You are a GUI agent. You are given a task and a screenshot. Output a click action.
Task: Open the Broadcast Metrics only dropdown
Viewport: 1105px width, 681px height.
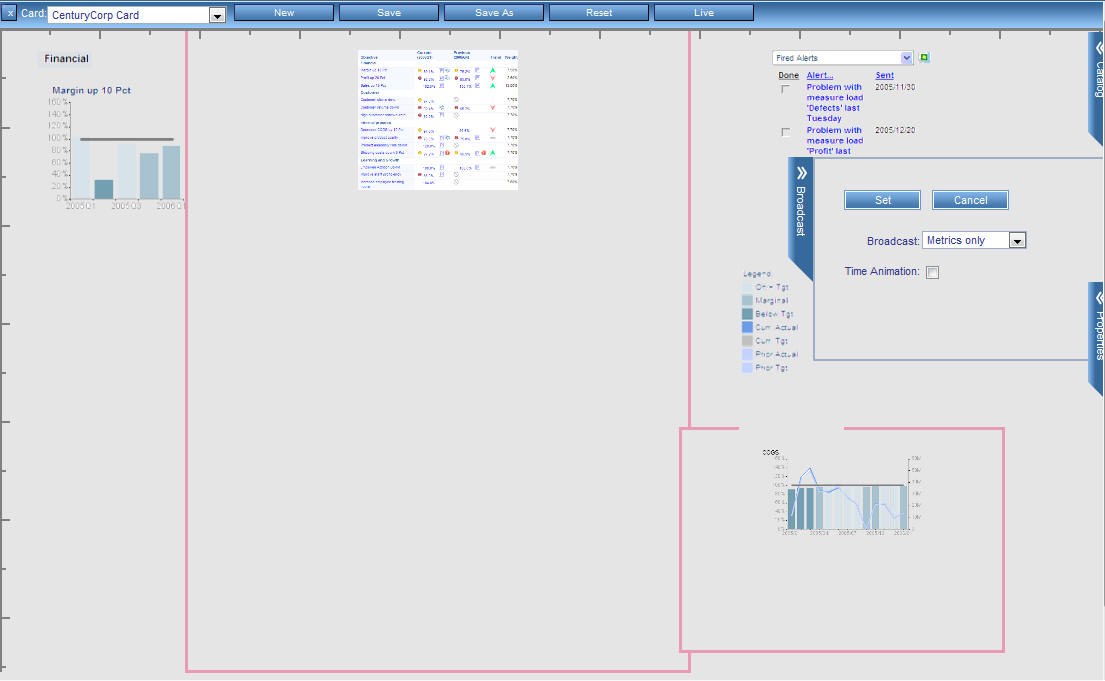974,240
